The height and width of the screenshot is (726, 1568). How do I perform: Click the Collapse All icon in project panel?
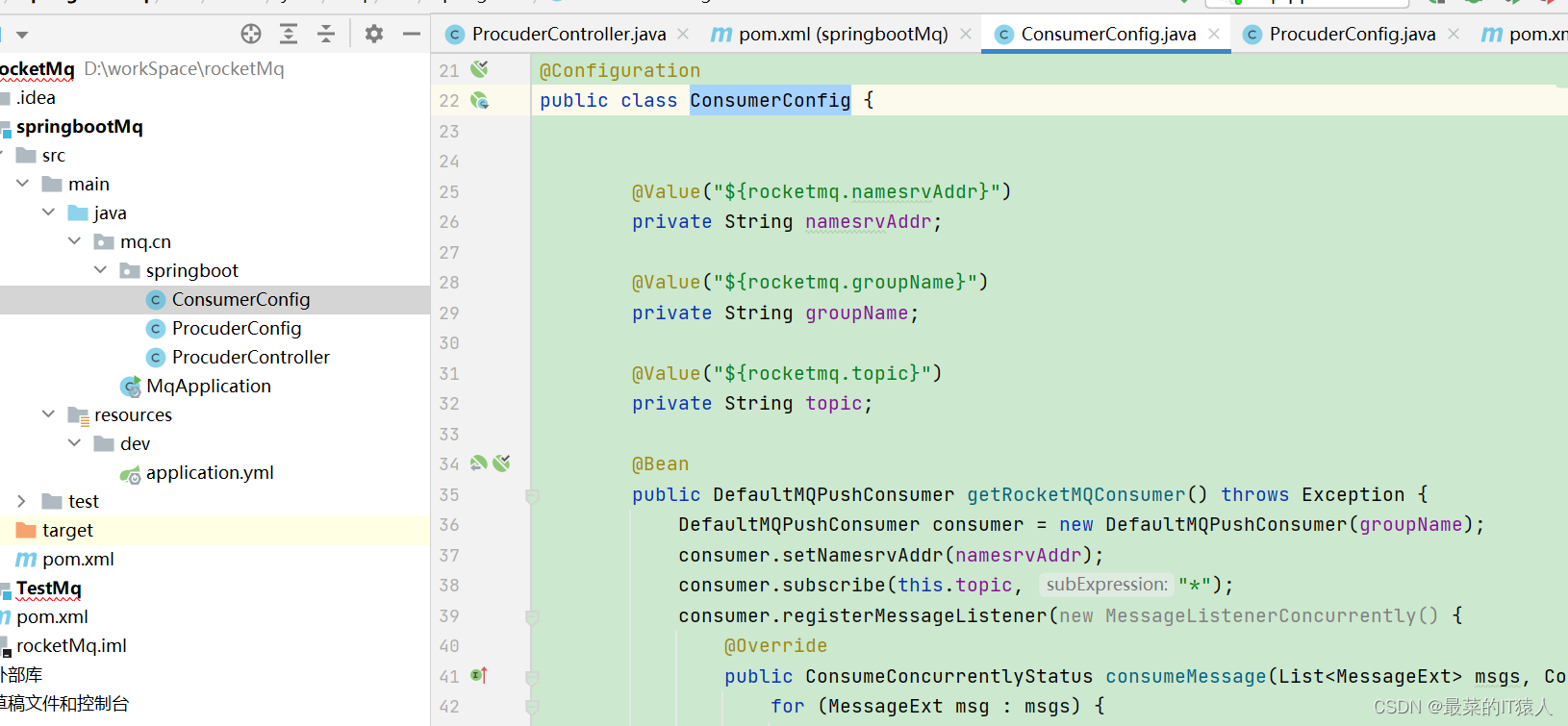click(326, 35)
